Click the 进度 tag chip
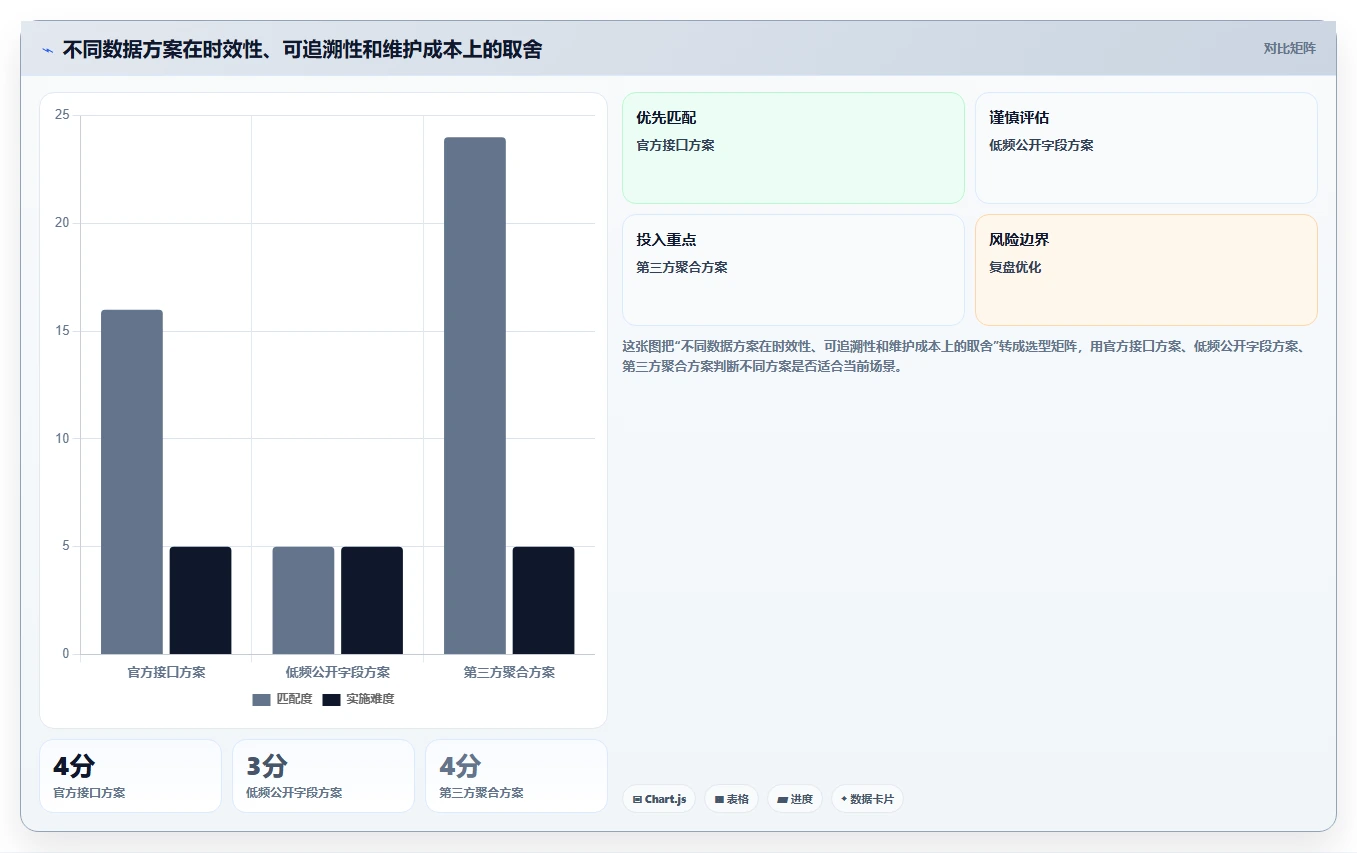 pos(794,799)
